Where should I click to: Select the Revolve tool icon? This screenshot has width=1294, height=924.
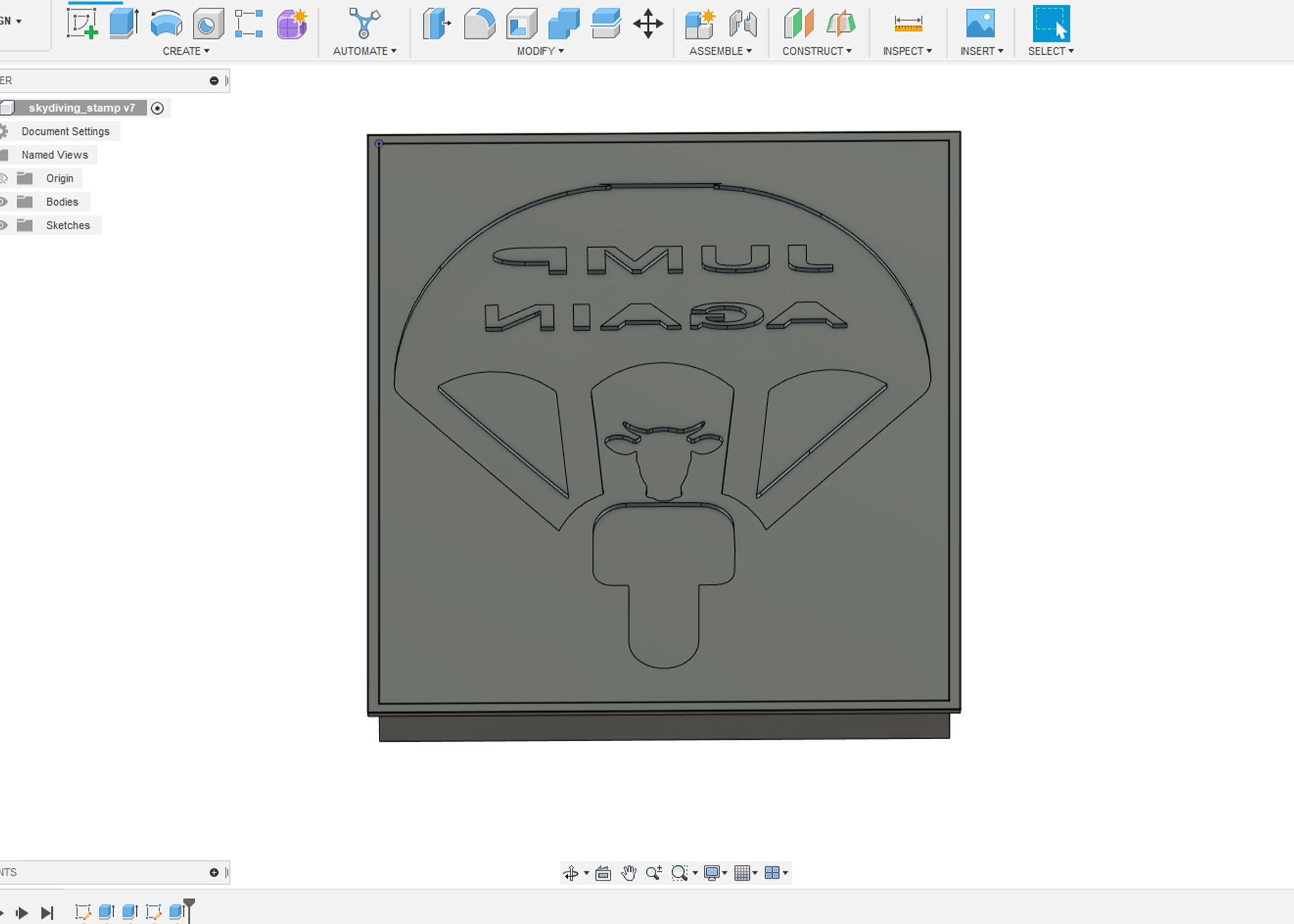[166, 24]
